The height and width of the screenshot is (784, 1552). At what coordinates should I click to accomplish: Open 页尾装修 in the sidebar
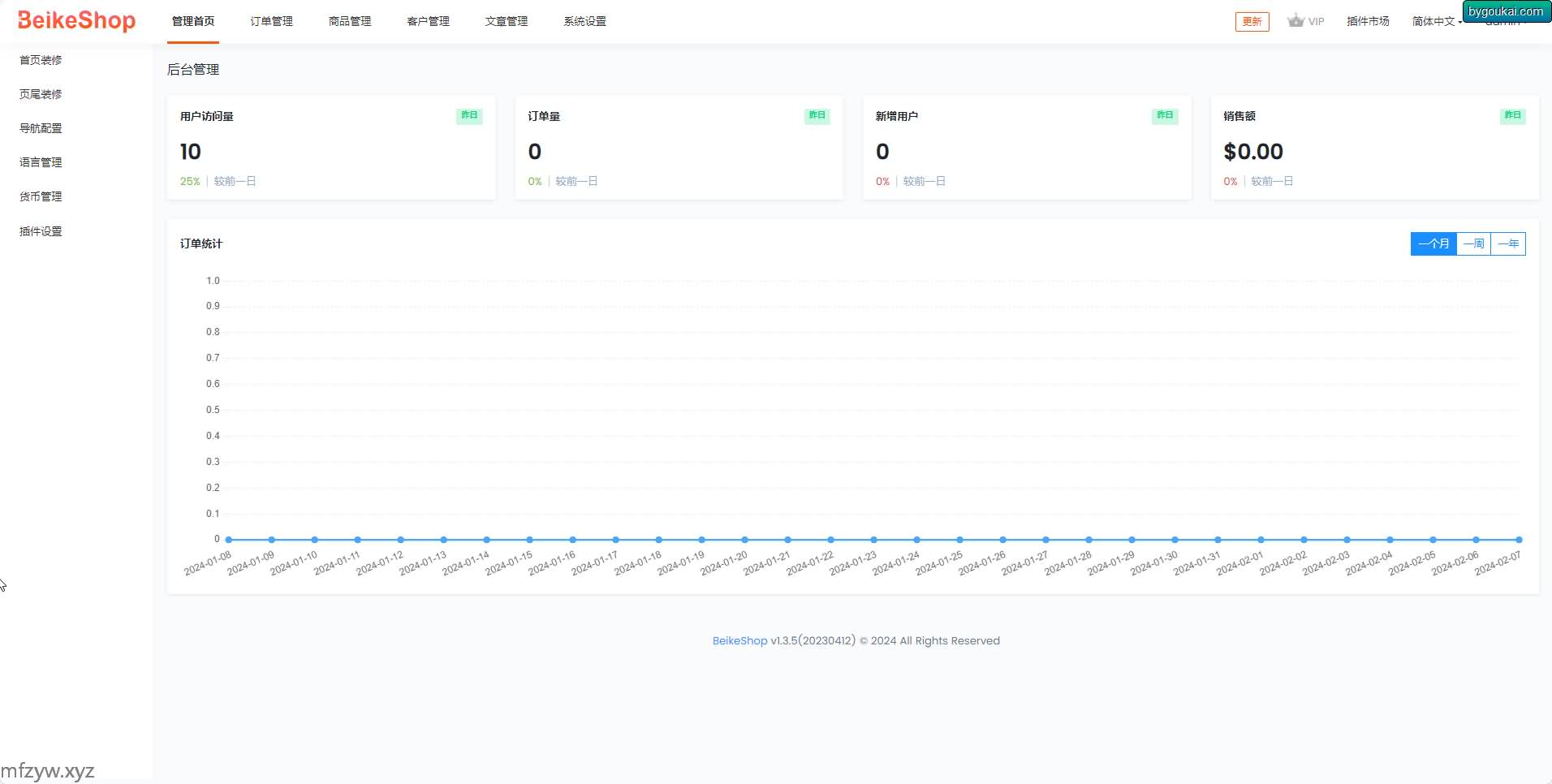click(x=41, y=94)
